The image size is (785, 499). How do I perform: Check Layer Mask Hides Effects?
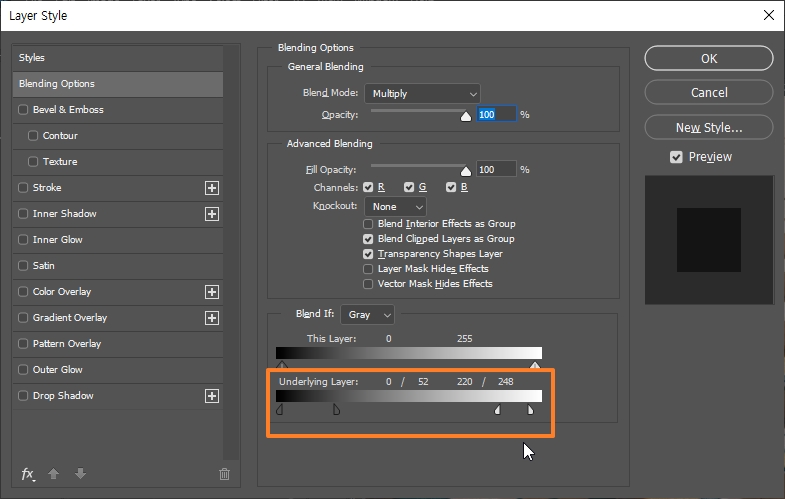[368, 269]
